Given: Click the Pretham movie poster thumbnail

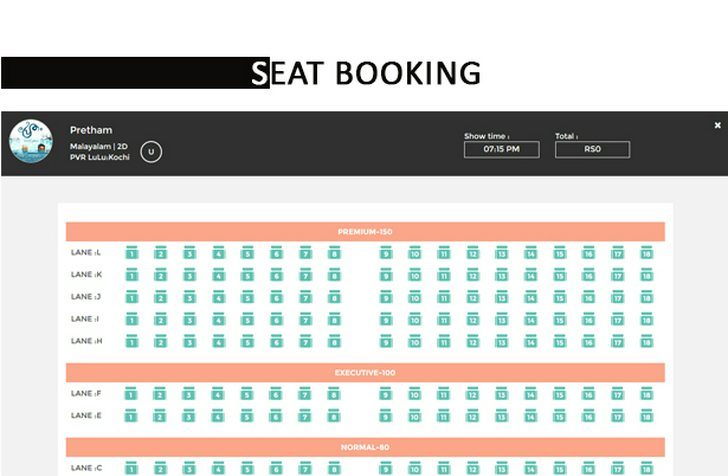Looking at the screenshot, I should (31, 141).
